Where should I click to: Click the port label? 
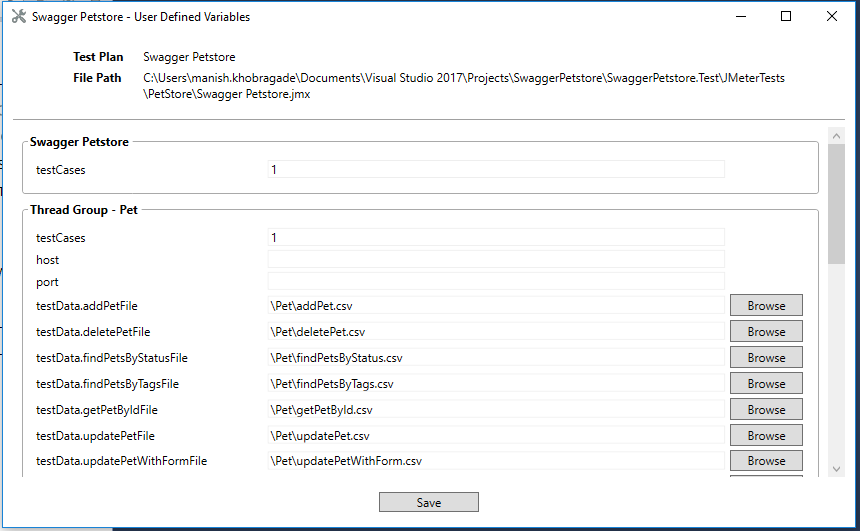47,282
